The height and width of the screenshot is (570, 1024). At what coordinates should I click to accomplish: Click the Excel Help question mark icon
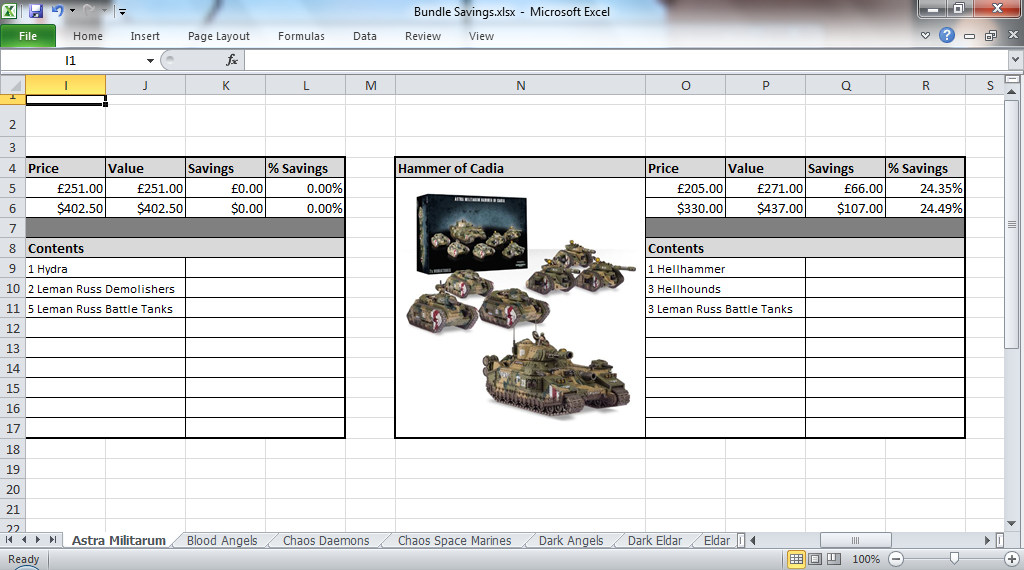click(947, 35)
